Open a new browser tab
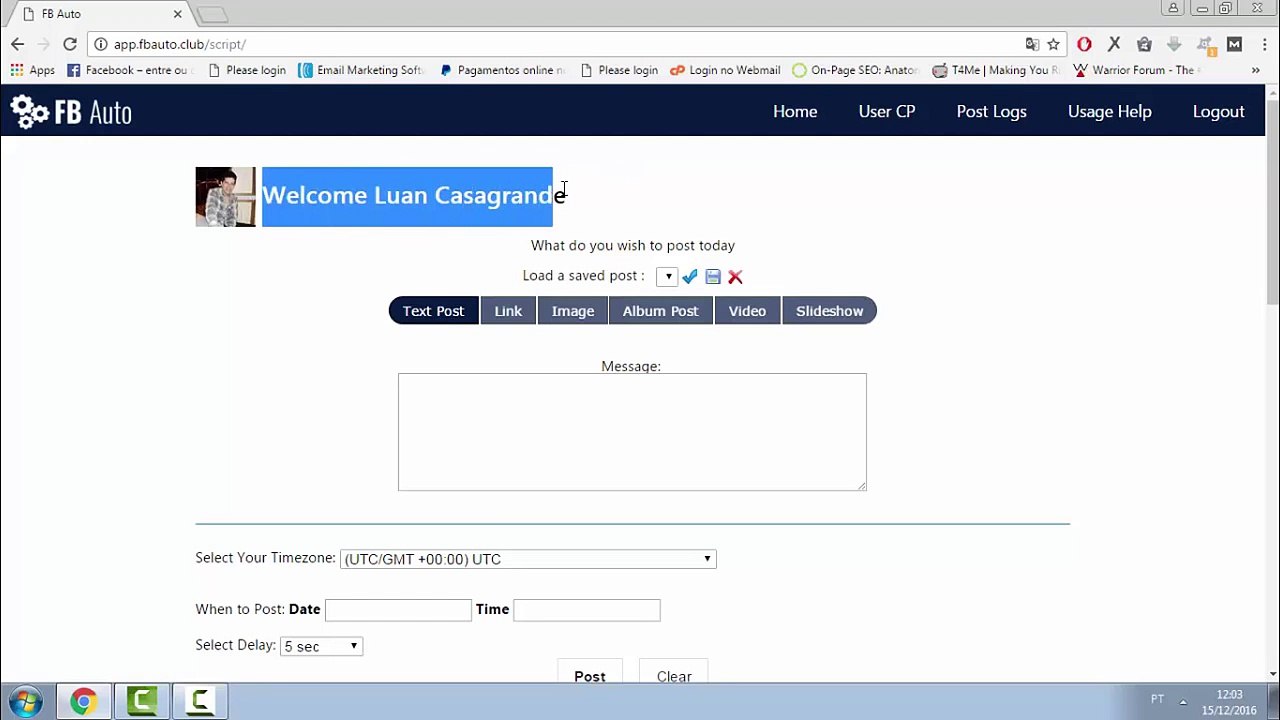 point(213,15)
